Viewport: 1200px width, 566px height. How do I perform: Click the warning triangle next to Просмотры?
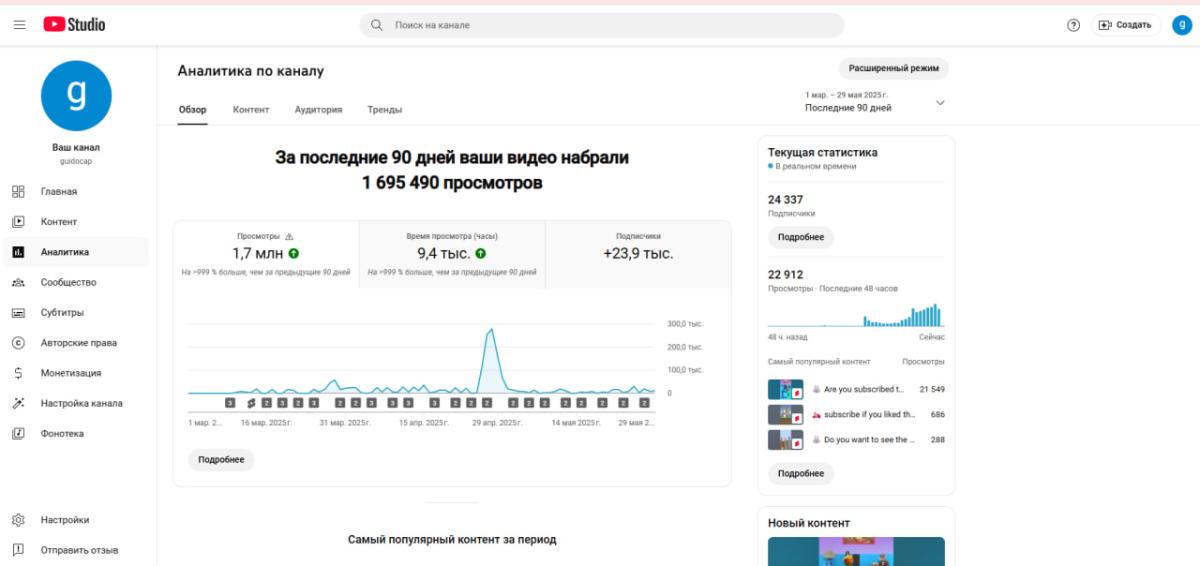pyautogui.click(x=289, y=237)
